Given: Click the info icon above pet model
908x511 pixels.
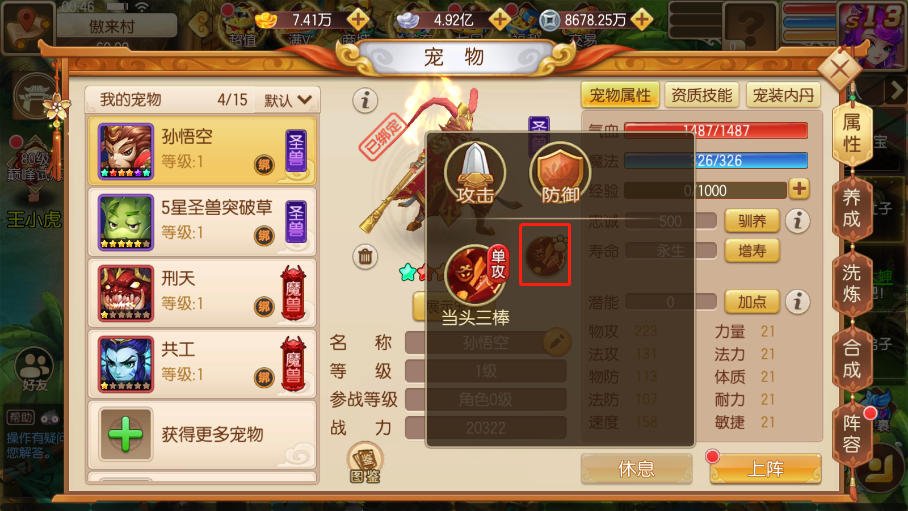Looking at the screenshot, I should 365,100.
